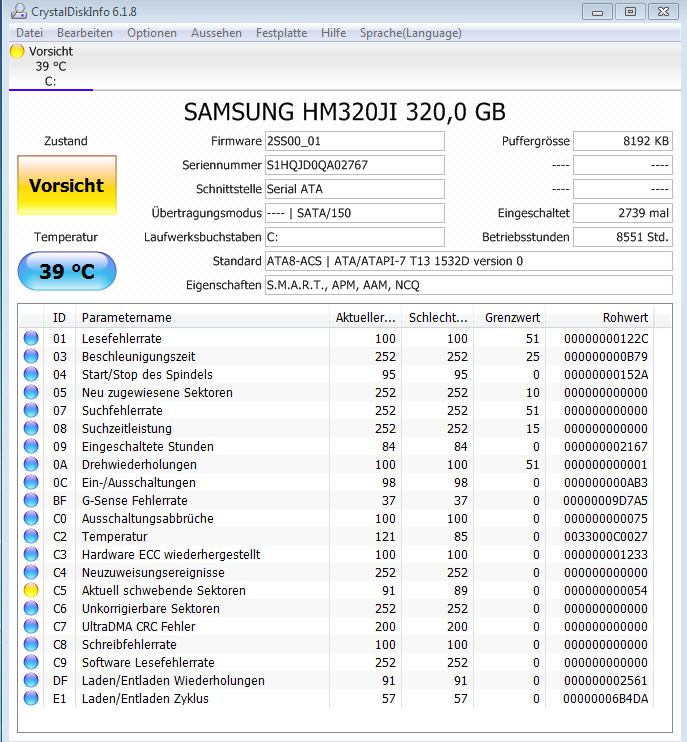The width and height of the screenshot is (687, 742).
Task: Click the Laufwerksbuchstaben field C:
Action: [354, 237]
